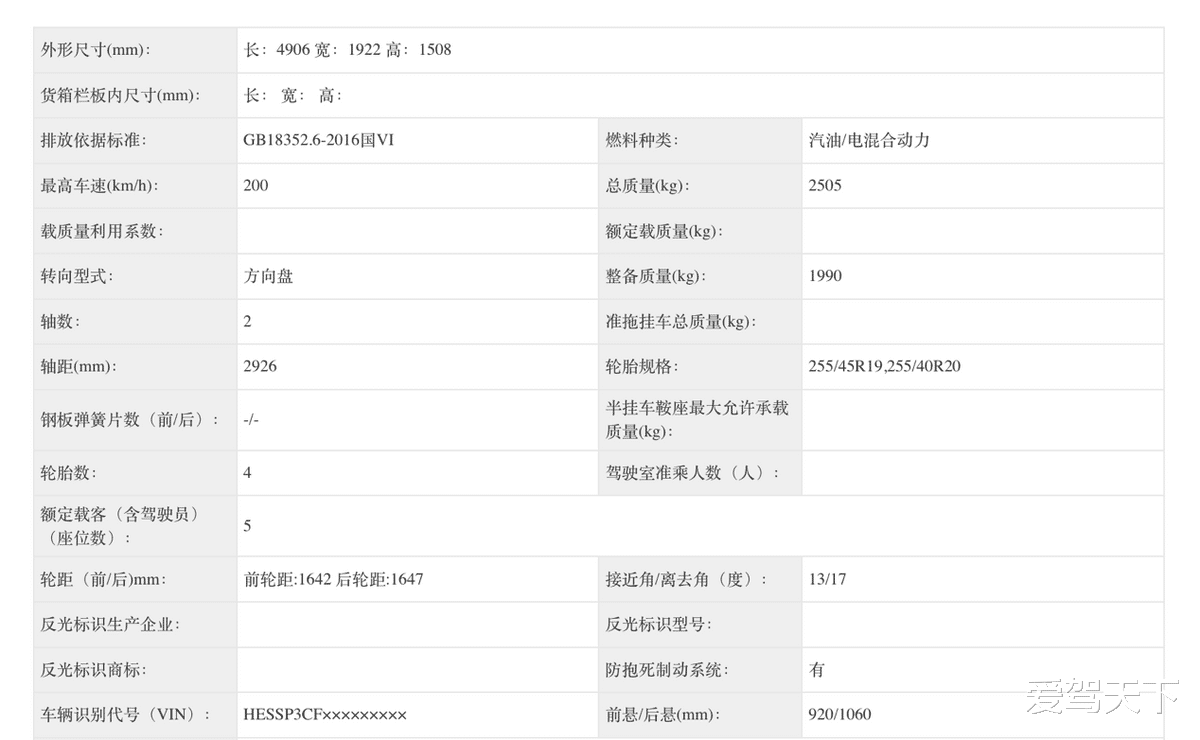The image size is (1200, 740).
Task: Select the approach/departure angle 13/17
Action: [827, 579]
